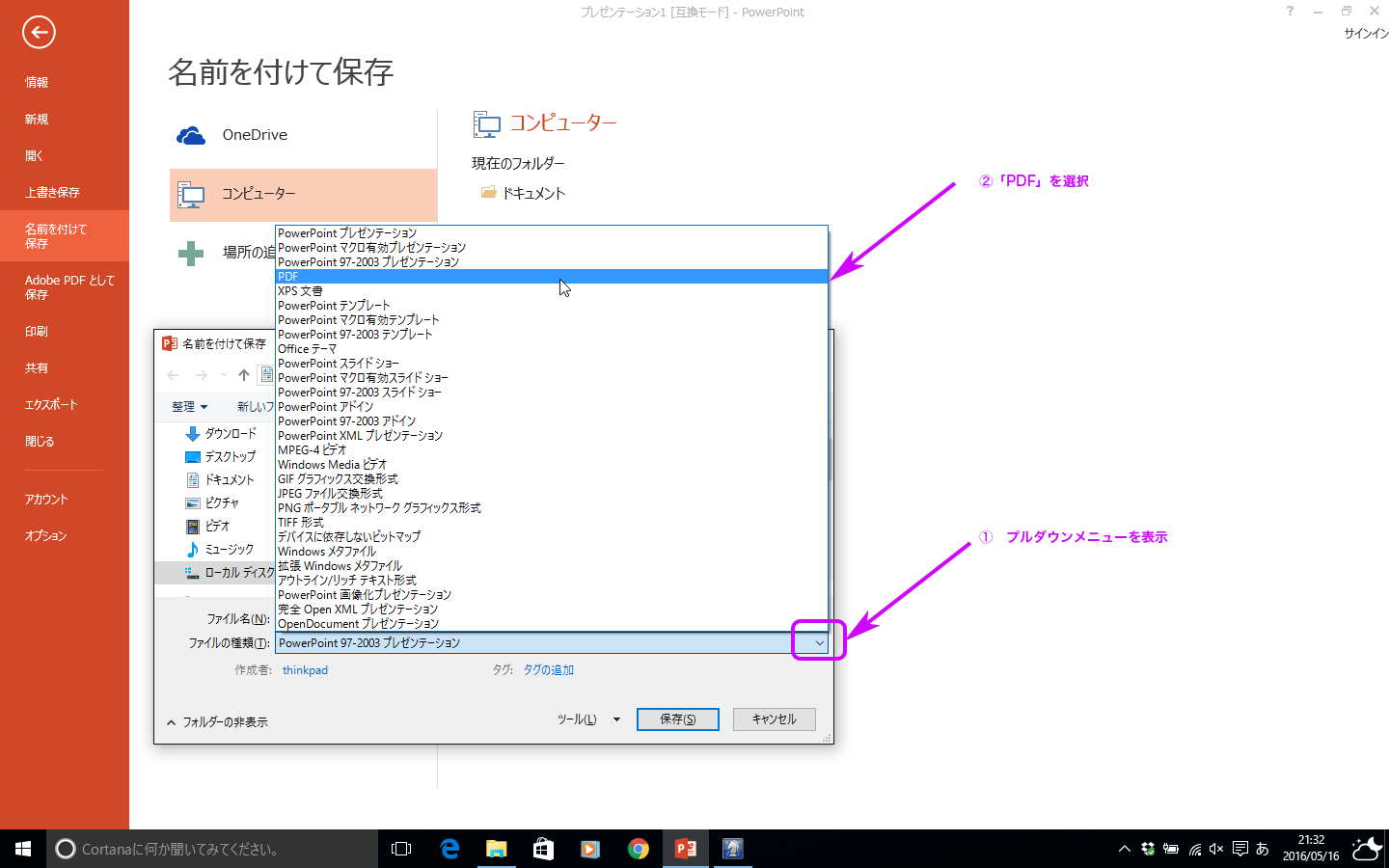Click the up arrow in save dialog
Viewport: 1389px width, 868px height.
pyautogui.click(x=244, y=375)
